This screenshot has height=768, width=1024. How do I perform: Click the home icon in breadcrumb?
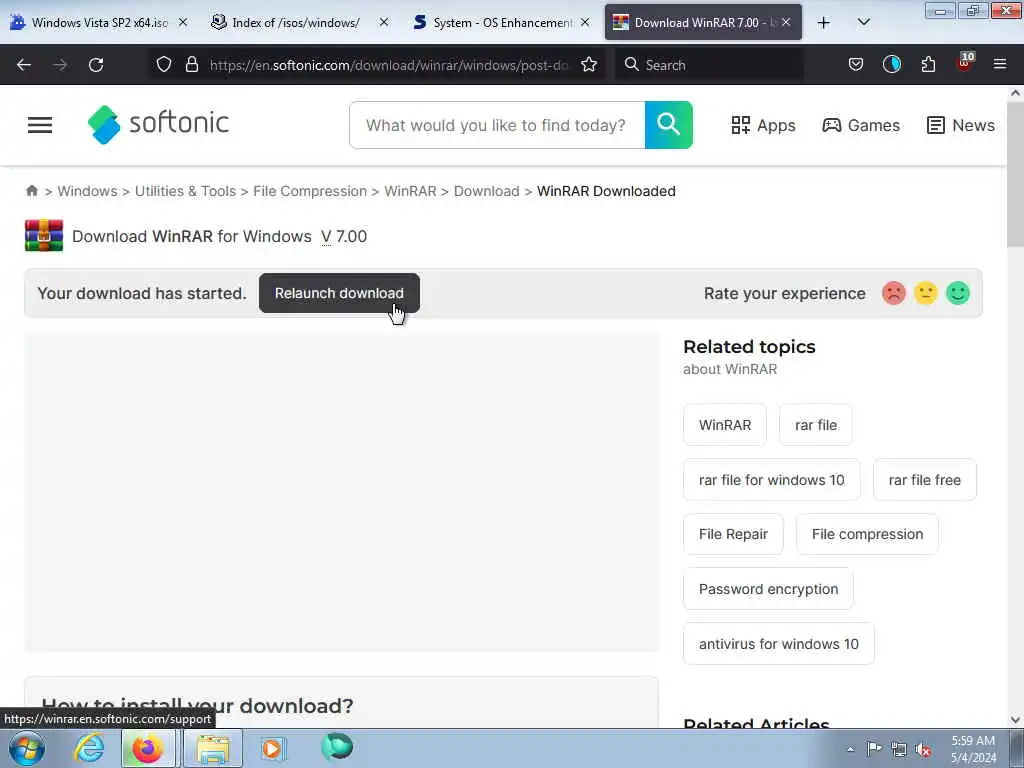tap(31, 191)
